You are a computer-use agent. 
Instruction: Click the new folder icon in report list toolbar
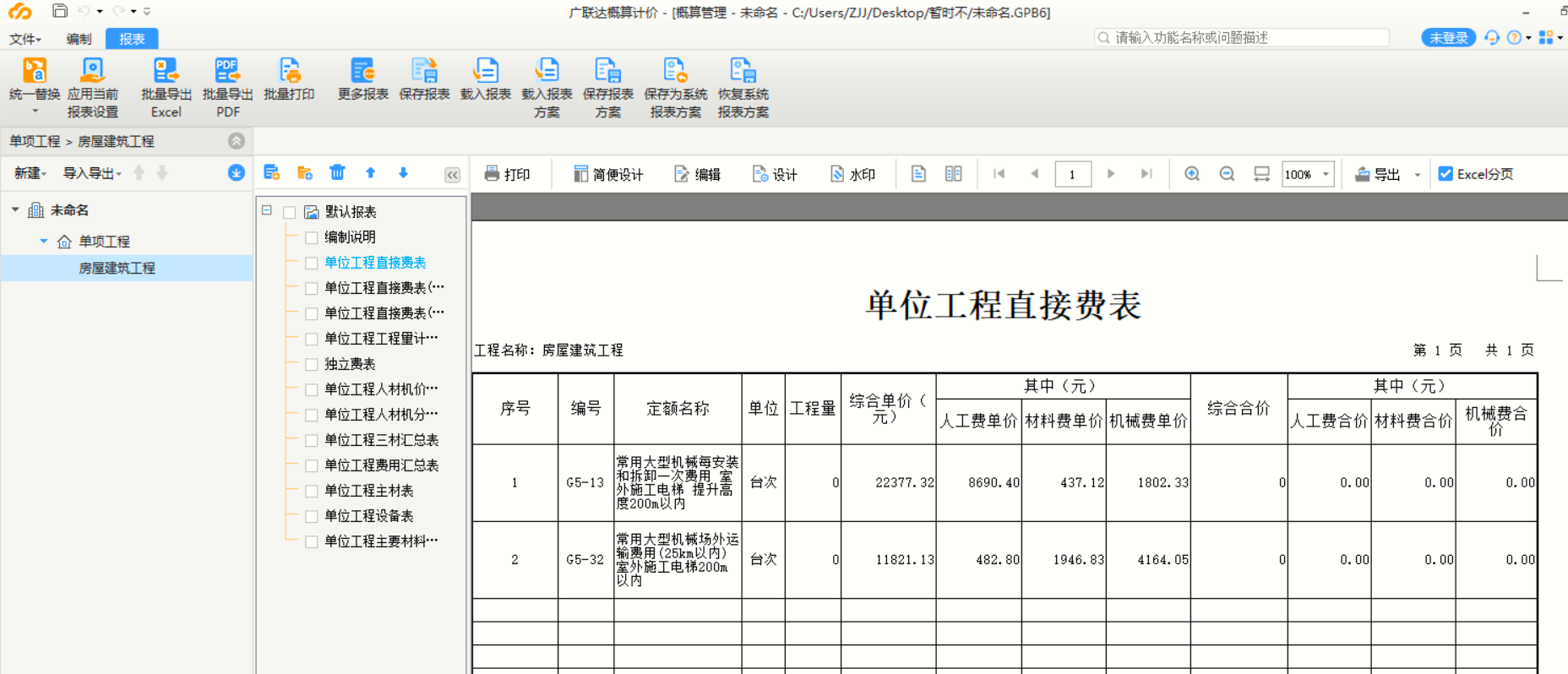tap(305, 173)
